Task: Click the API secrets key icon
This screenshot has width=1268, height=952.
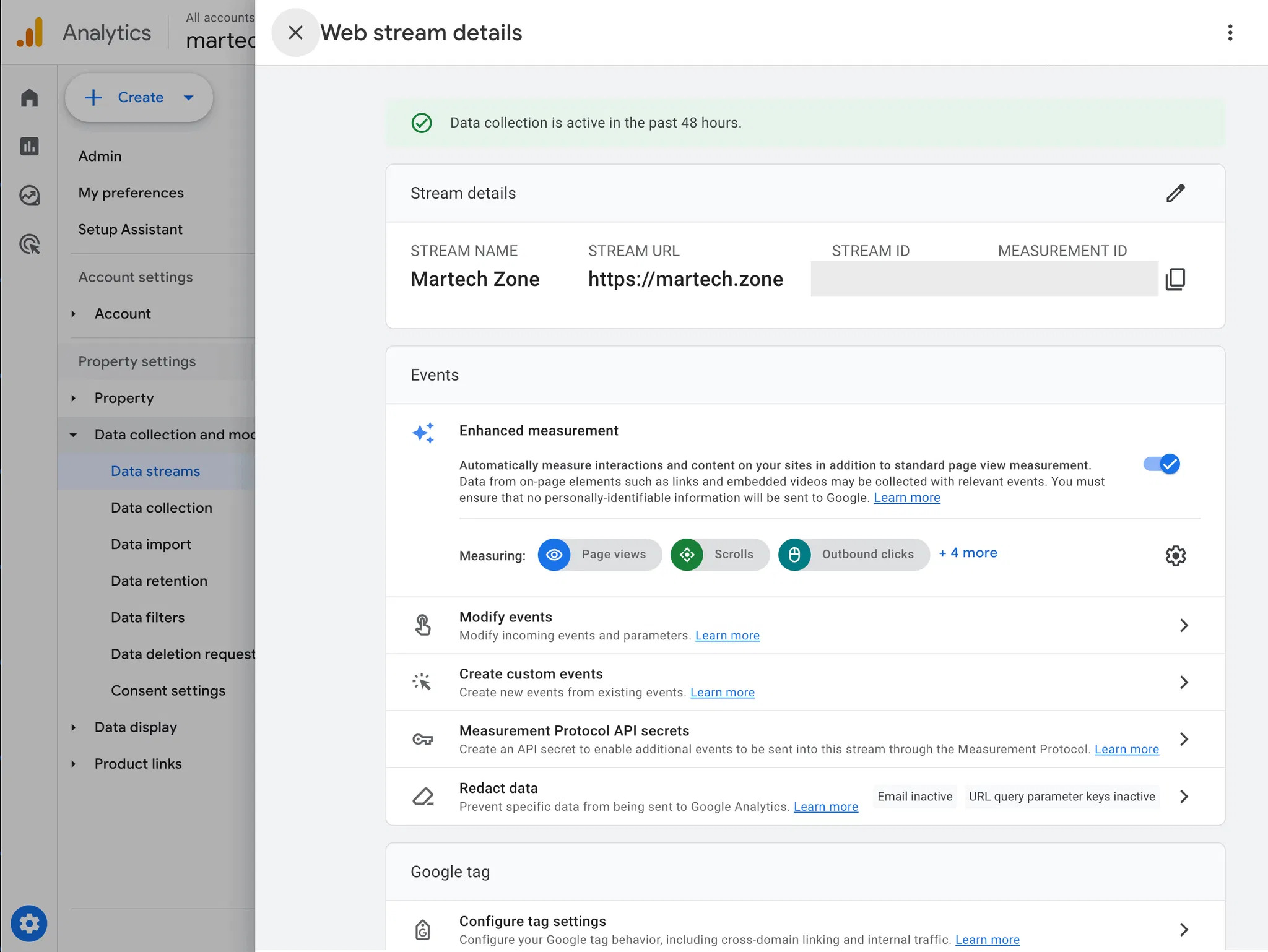Action: coord(423,740)
